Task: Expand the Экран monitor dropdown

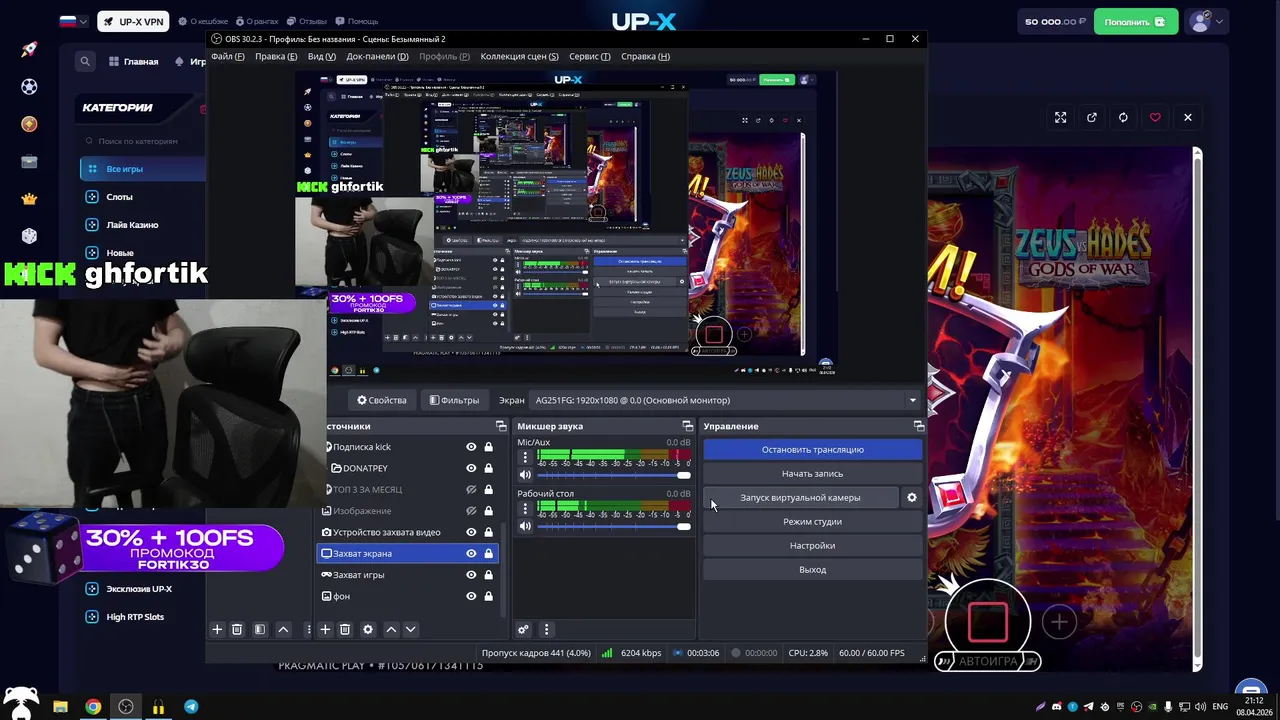Action: (912, 400)
